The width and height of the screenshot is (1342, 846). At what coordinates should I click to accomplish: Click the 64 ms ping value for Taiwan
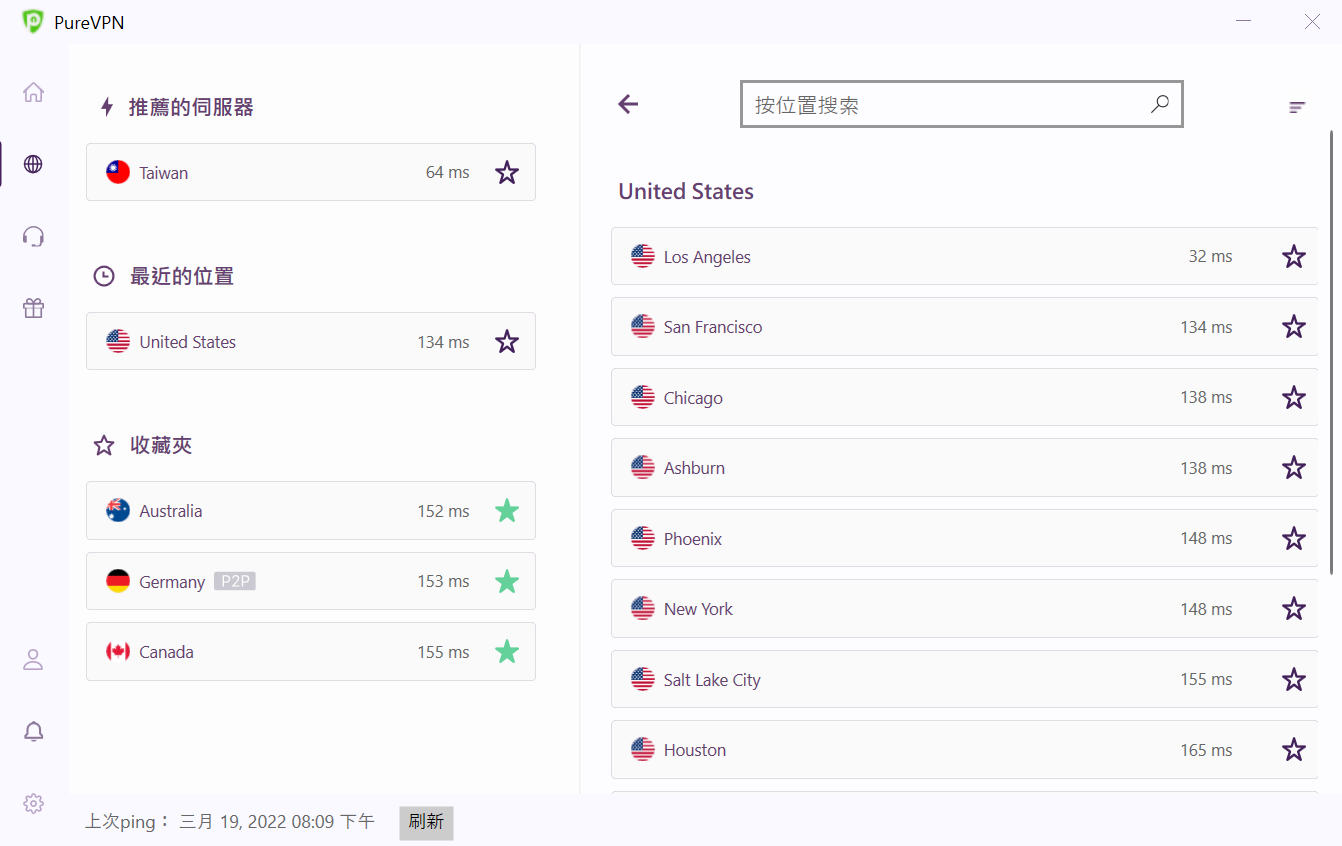[x=447, y=173]
